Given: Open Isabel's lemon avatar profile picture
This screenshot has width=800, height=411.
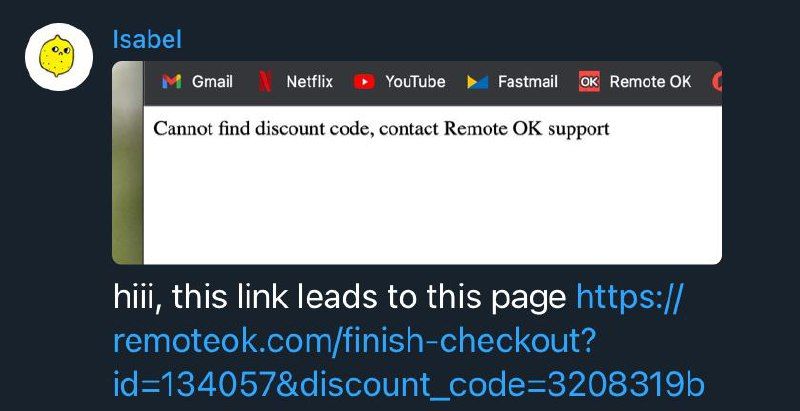Looking at the screenshot, I should click(59, 57).
